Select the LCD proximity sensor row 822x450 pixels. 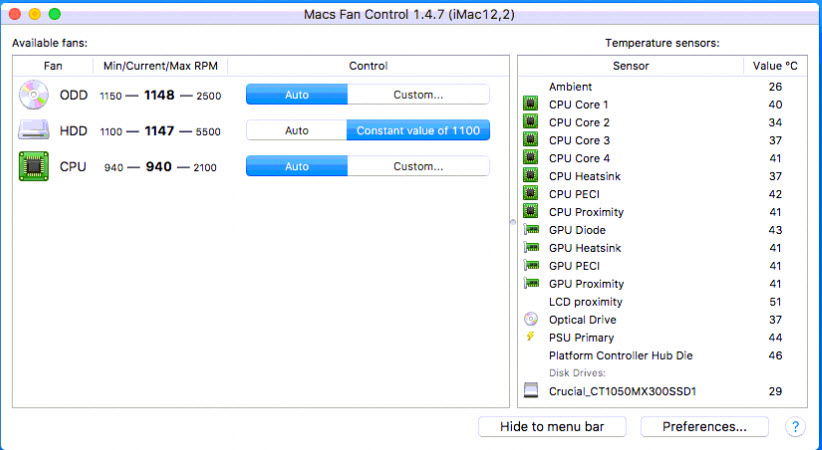663,302
